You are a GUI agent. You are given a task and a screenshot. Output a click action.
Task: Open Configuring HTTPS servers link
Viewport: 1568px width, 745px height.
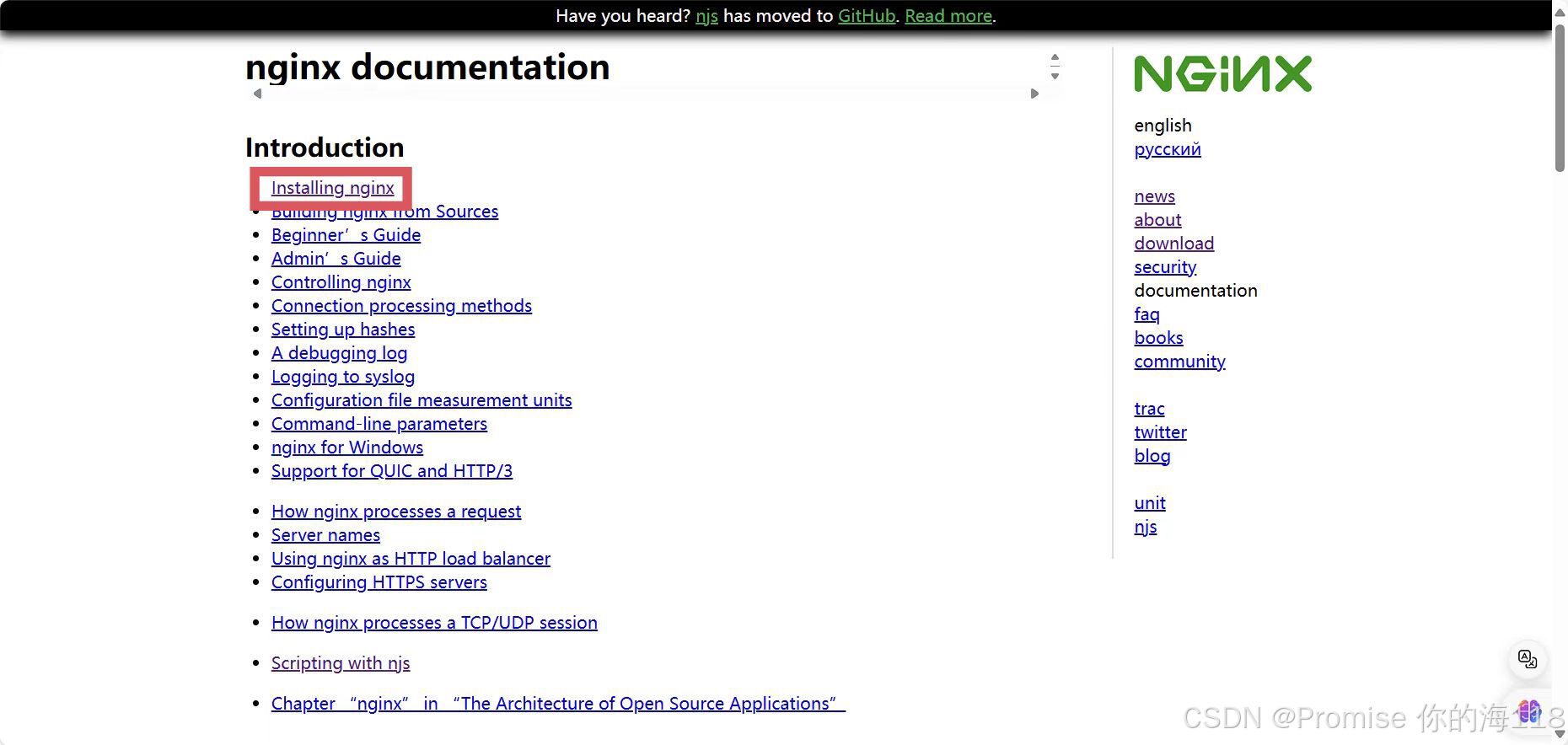tap(379, 582)
